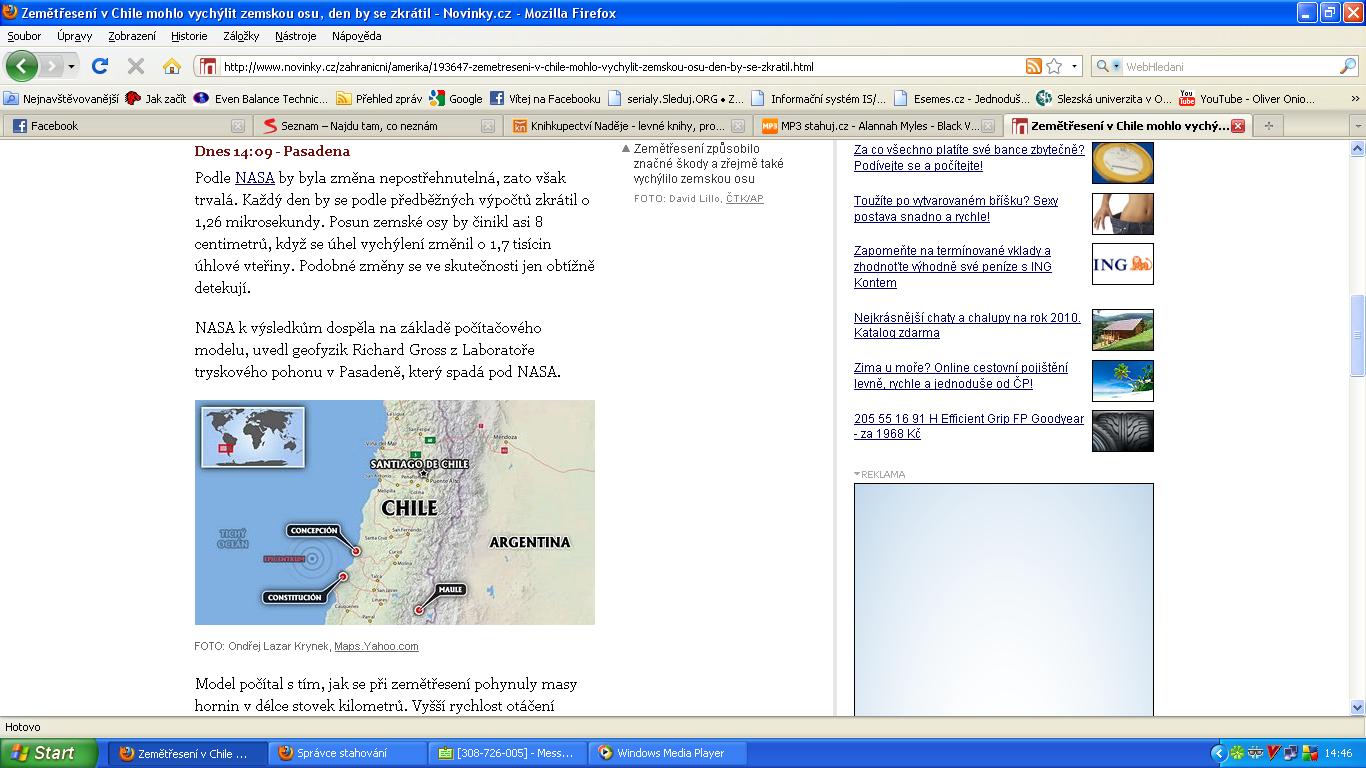Open the new tab button
1366x768 pixels.
(1268, 126)
